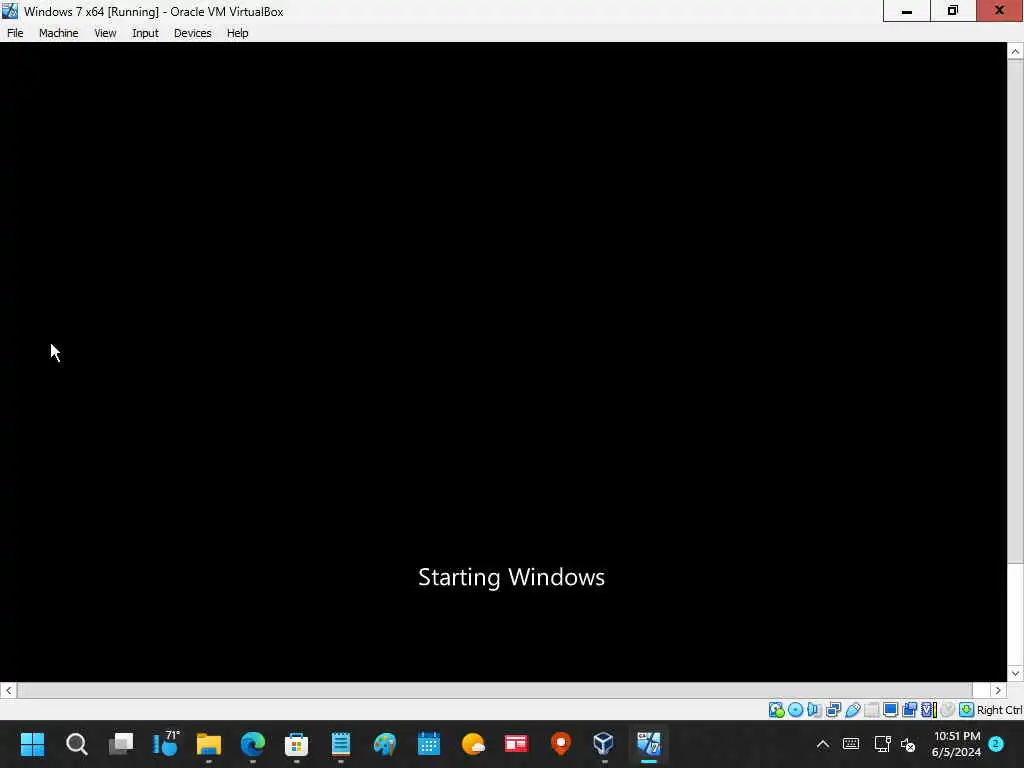The width and height of the screenshot is (1024, 768).
Task: Click the Starting Windows text in the VM
Action: (511, 577)
